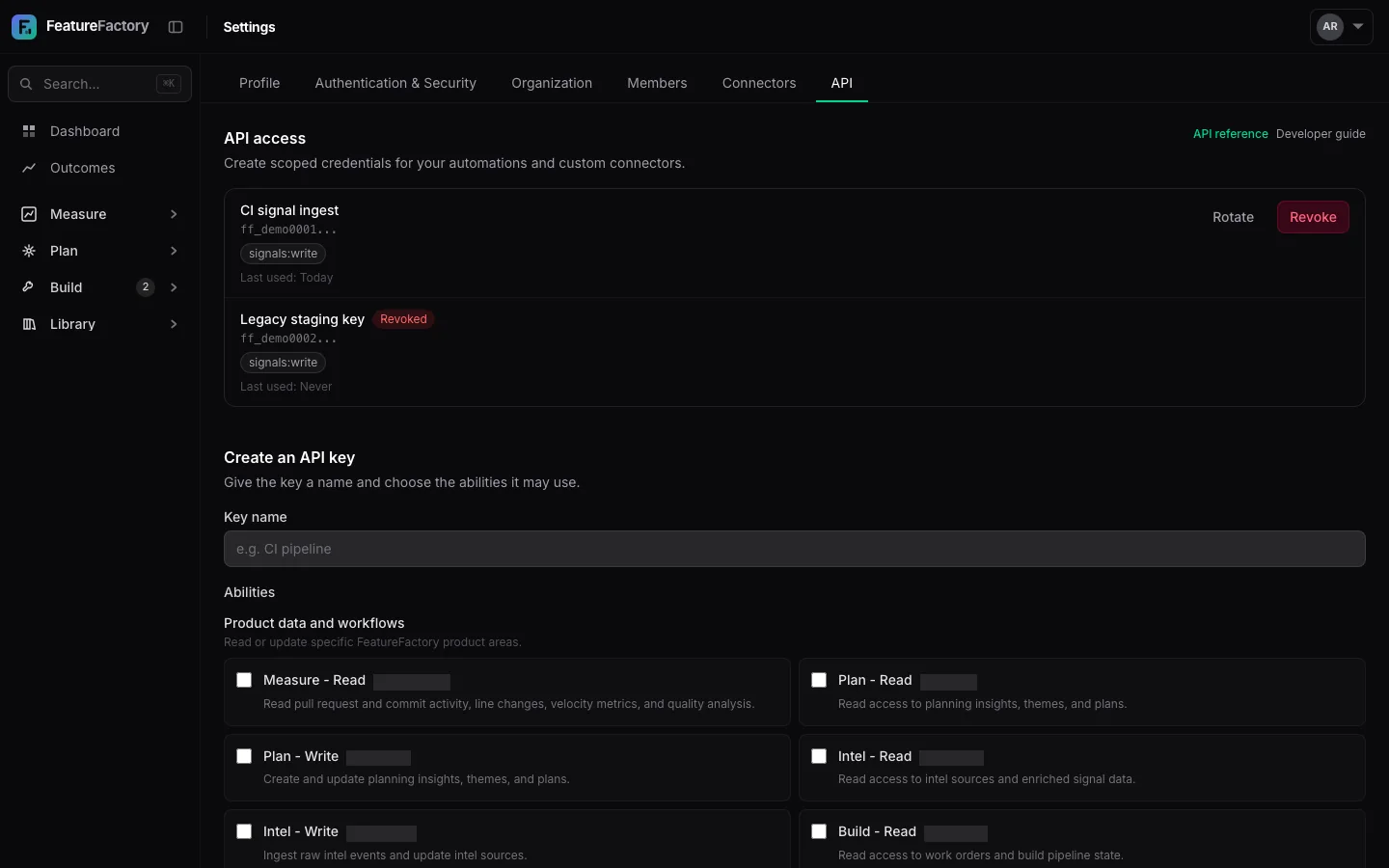Click the Revoked status badge
Screen dimensions: 1389x868
pyautogui.click(x=403, y=319)
